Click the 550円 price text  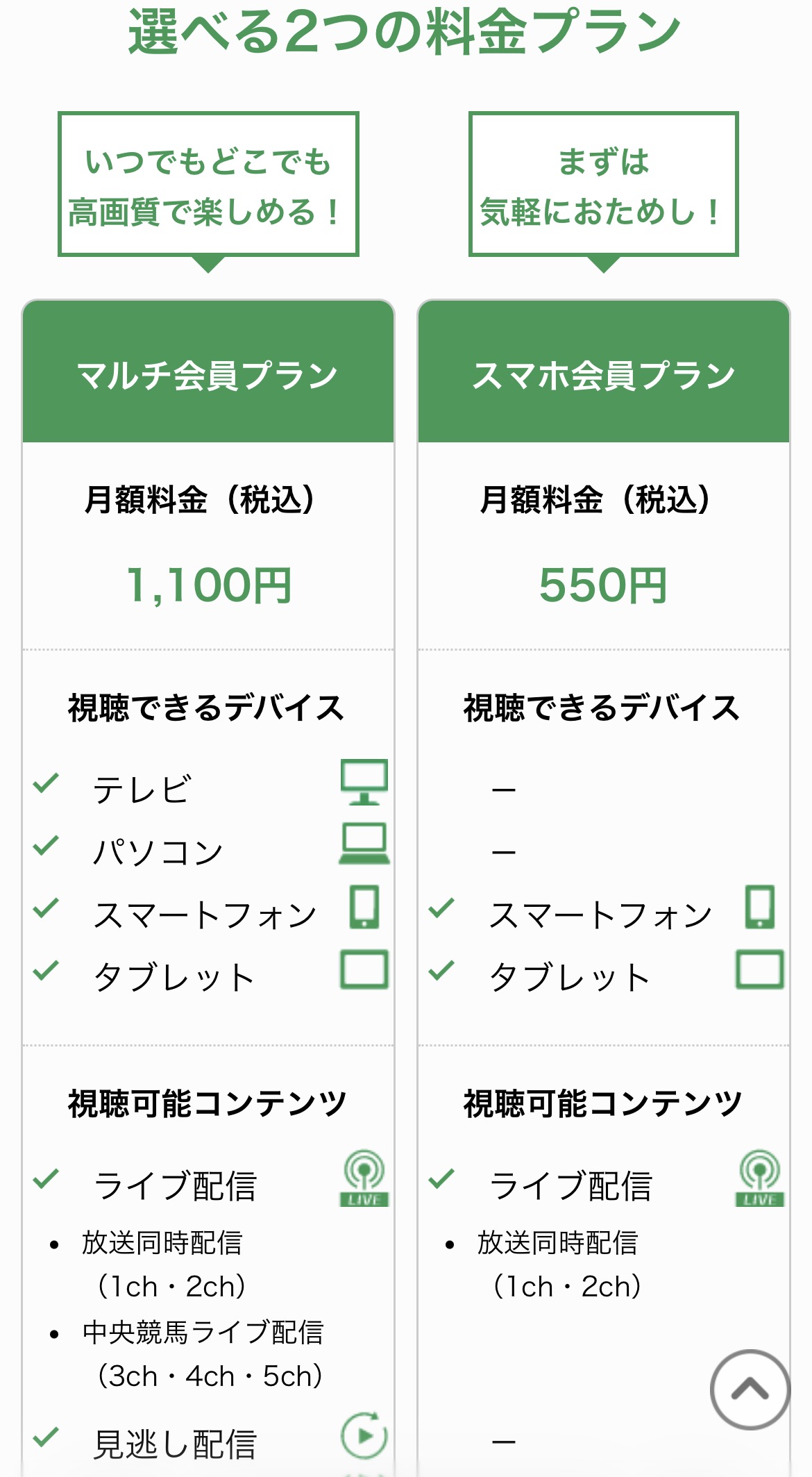click(x=604, y=585)
